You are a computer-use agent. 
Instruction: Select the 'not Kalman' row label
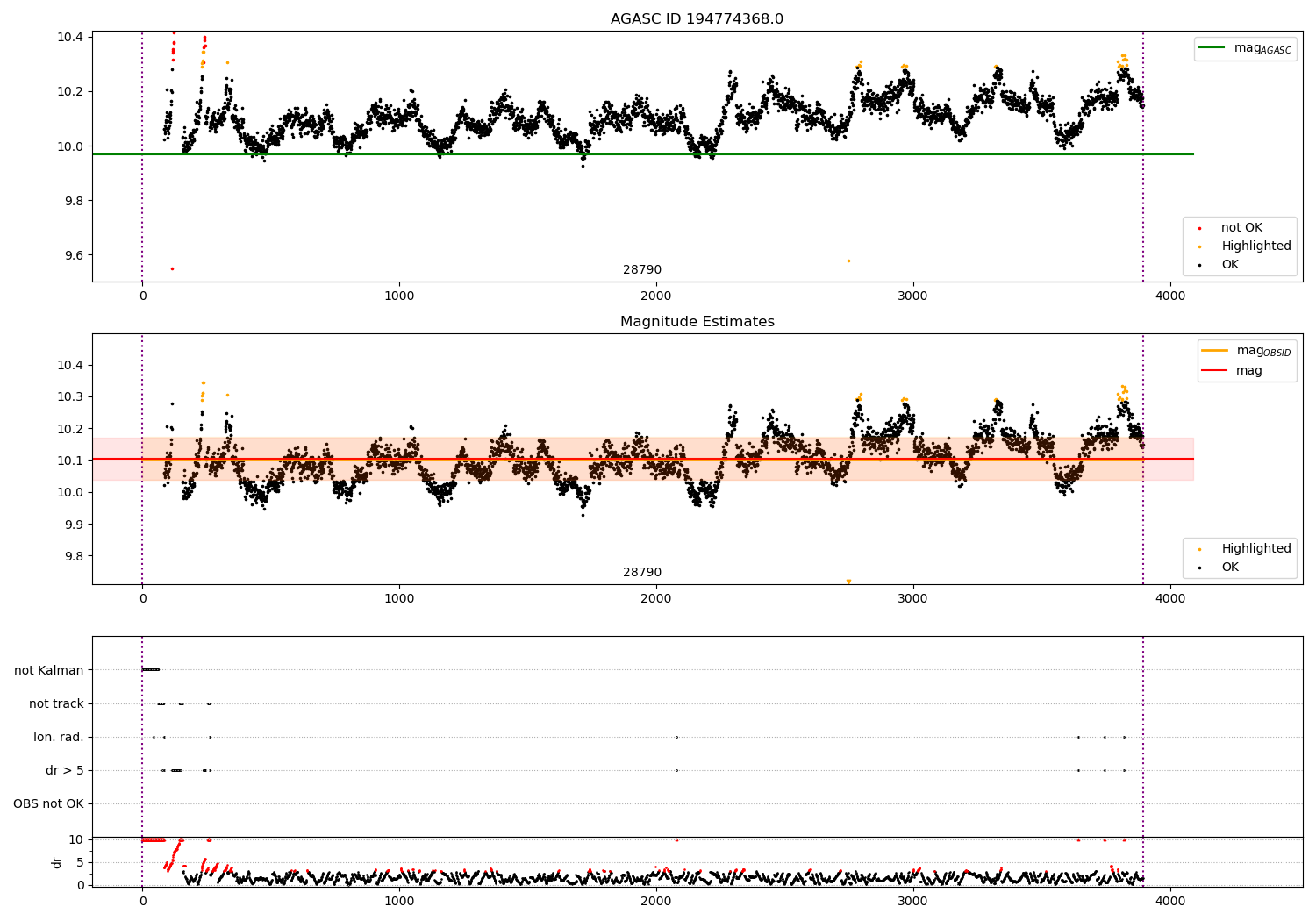49,671
